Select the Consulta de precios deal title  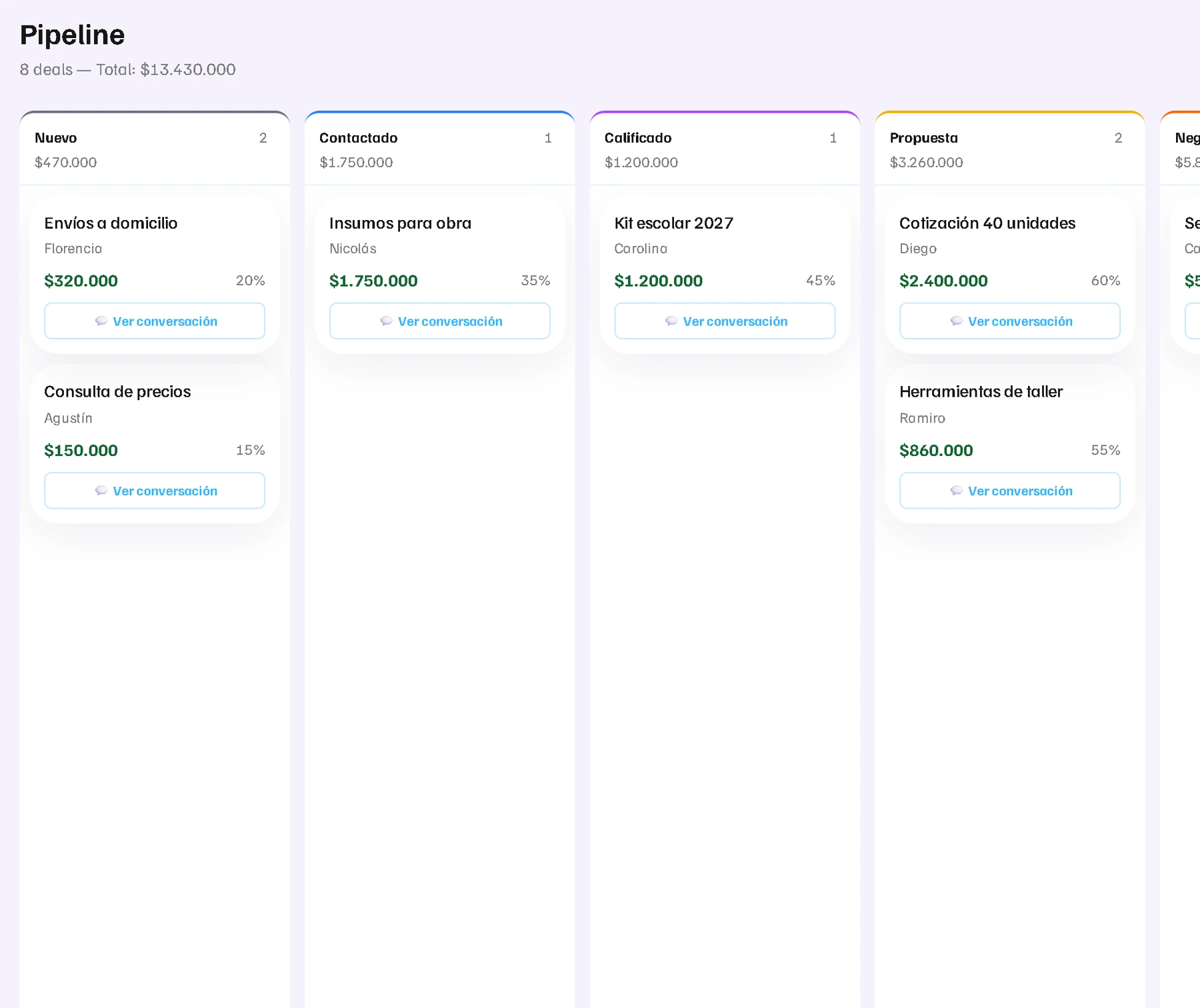click(x=117, y=392)
